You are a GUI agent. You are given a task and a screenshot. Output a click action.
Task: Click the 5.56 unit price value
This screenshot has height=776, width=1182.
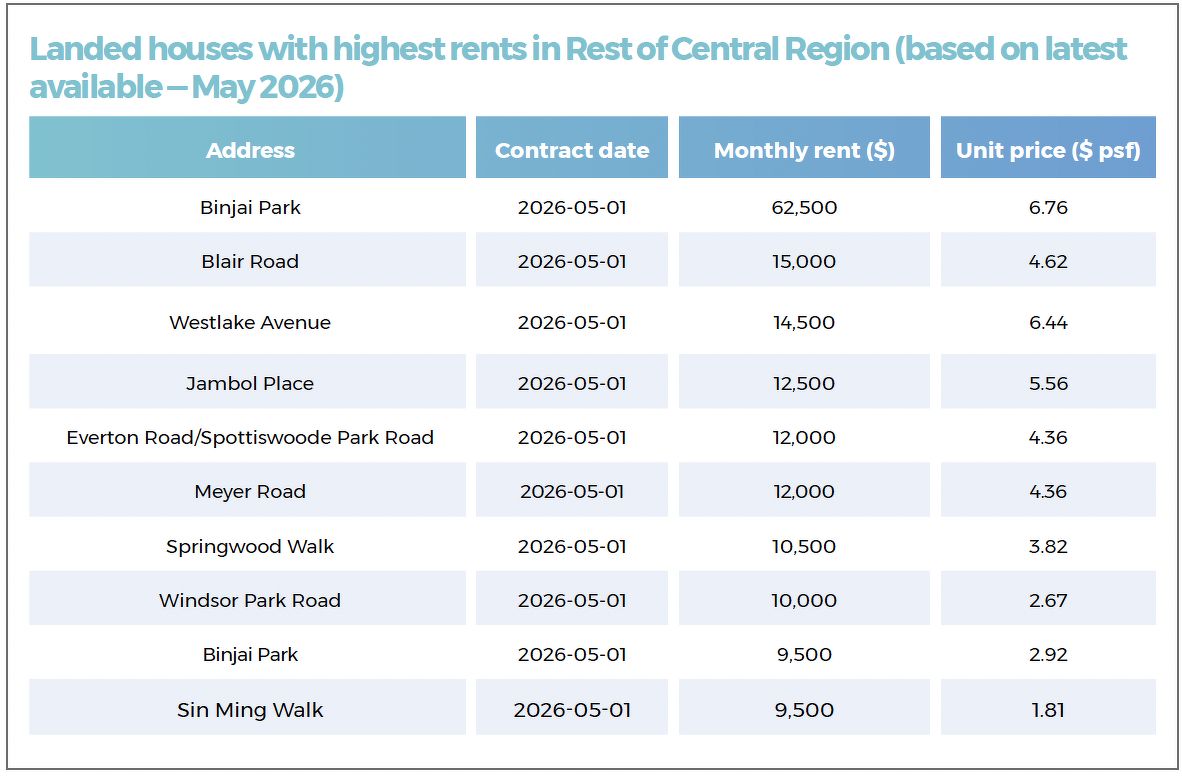[1049, 383]
